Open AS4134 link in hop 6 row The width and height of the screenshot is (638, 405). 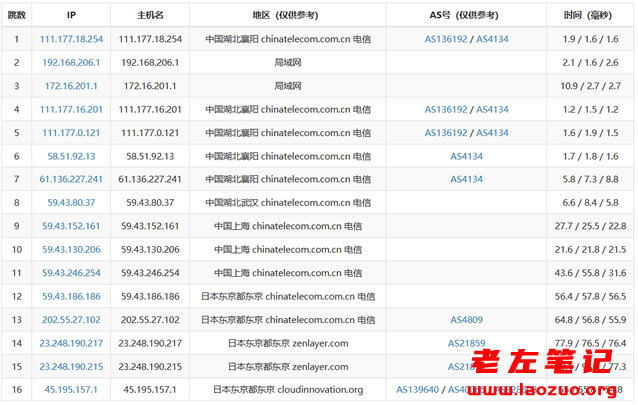tap(466, 156)
